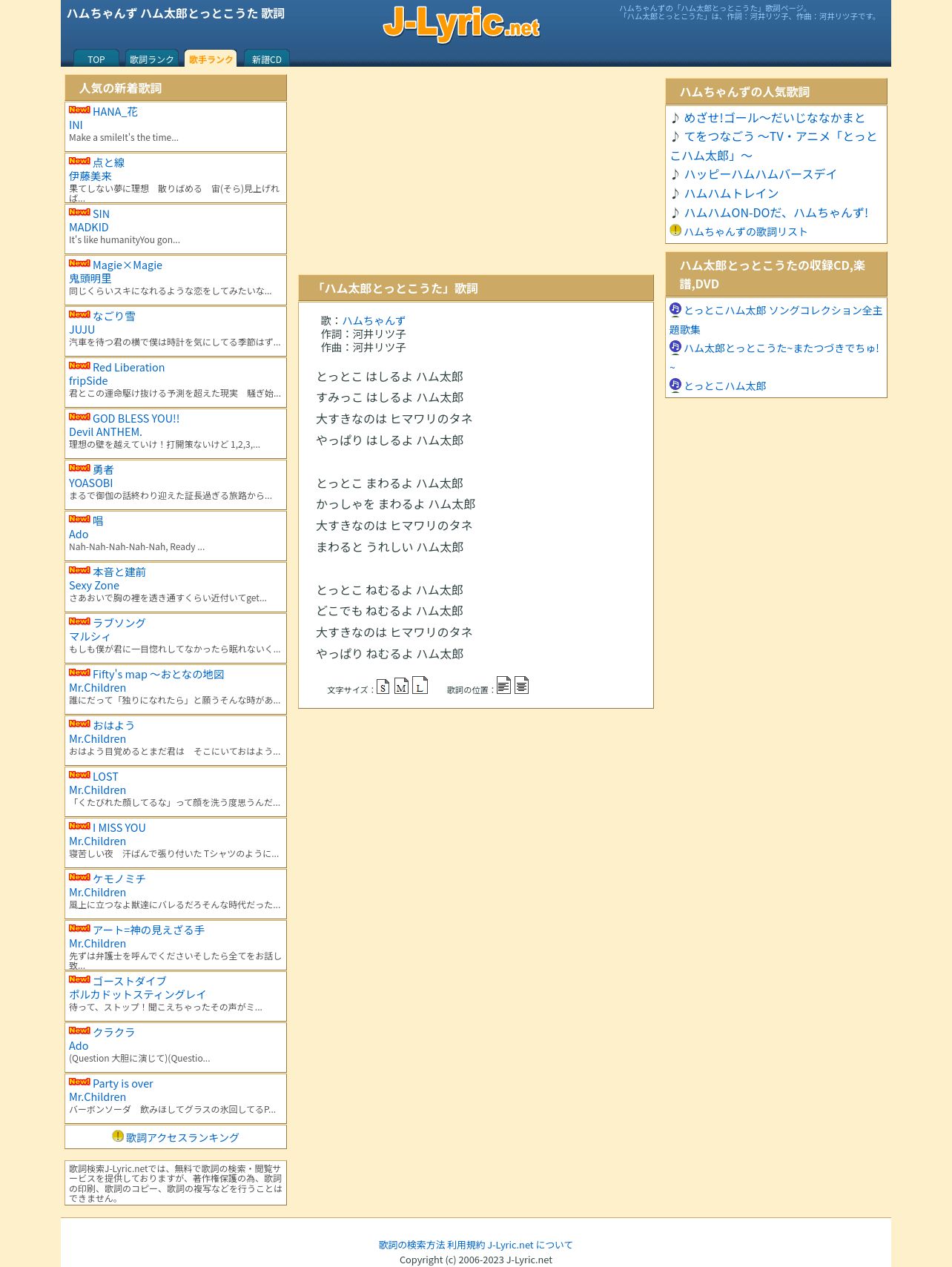952x1267 pixels.
Task: Click lyric line とっとこ はしるよ ハム太郎
Action: (x=390, y=377)
